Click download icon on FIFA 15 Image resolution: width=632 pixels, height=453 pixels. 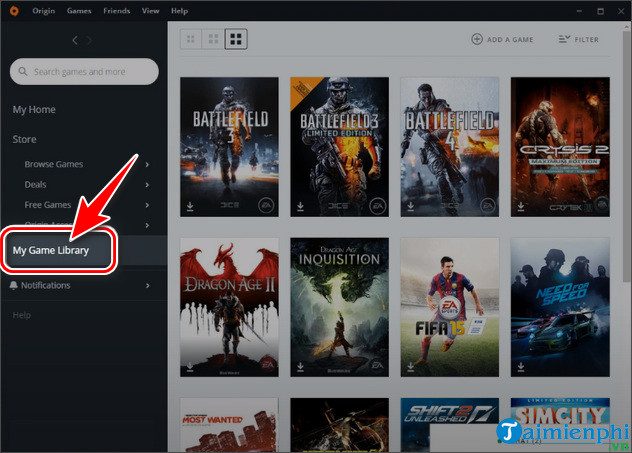(410, 367)
